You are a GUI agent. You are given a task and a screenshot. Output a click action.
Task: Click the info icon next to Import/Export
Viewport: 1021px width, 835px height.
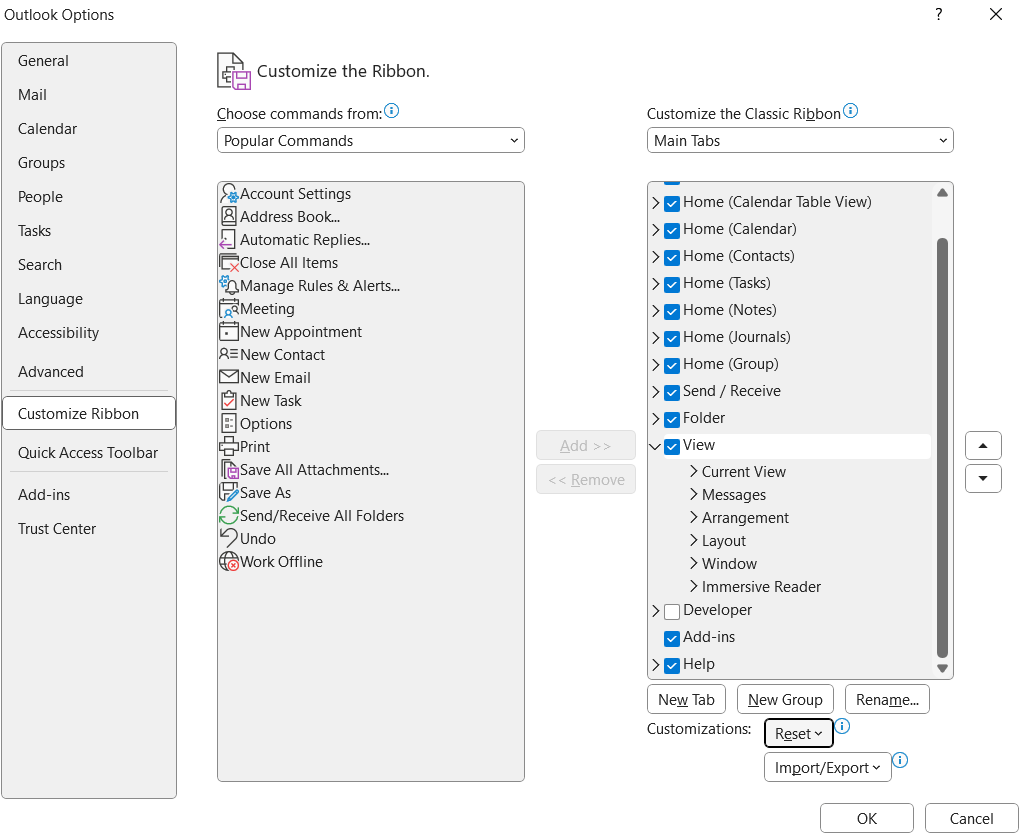[900, 759]
